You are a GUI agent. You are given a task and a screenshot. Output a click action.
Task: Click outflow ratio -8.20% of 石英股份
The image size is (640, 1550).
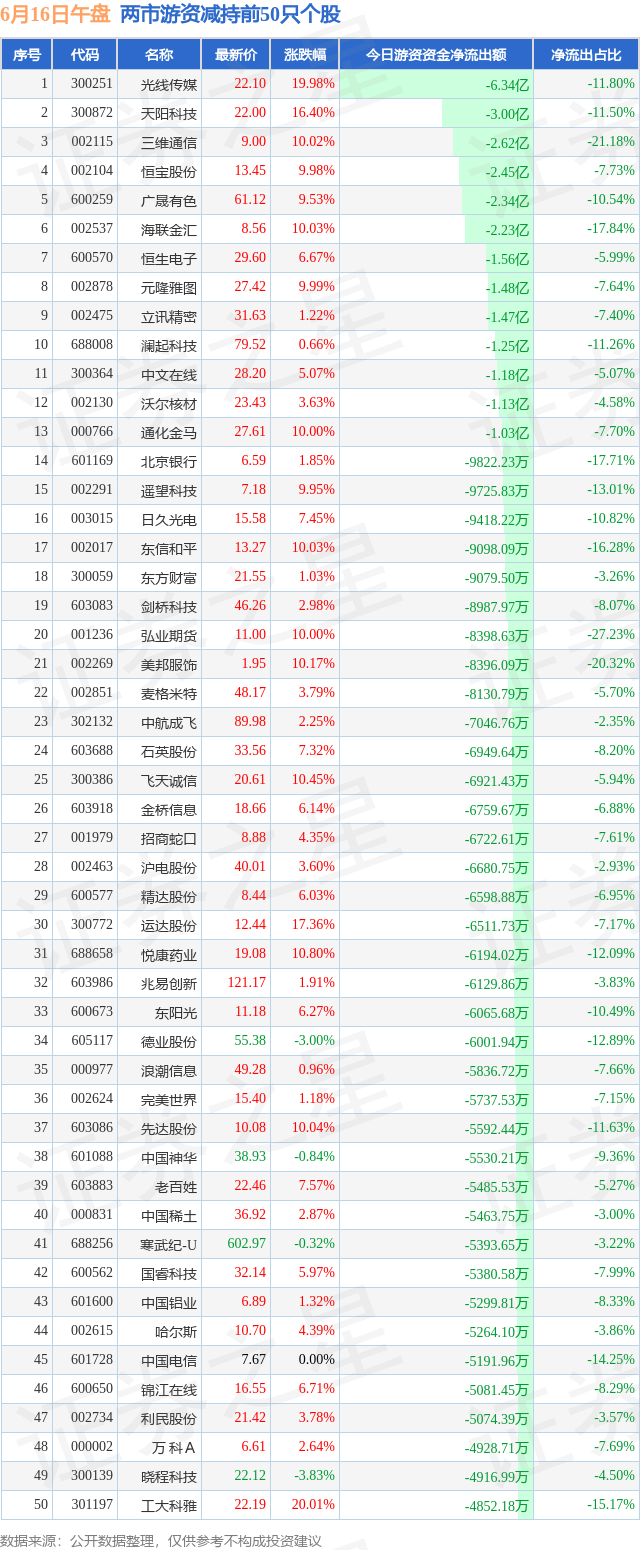point(615,751)
